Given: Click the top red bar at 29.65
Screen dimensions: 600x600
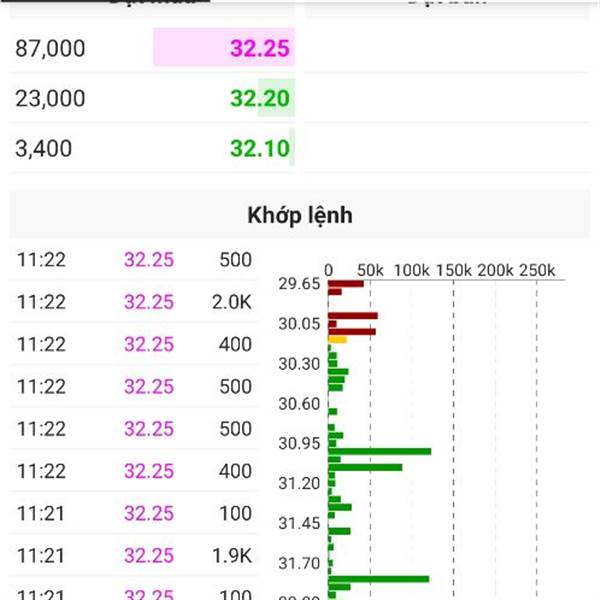Looking at the screenshot, I should click(x=346, y=284).
